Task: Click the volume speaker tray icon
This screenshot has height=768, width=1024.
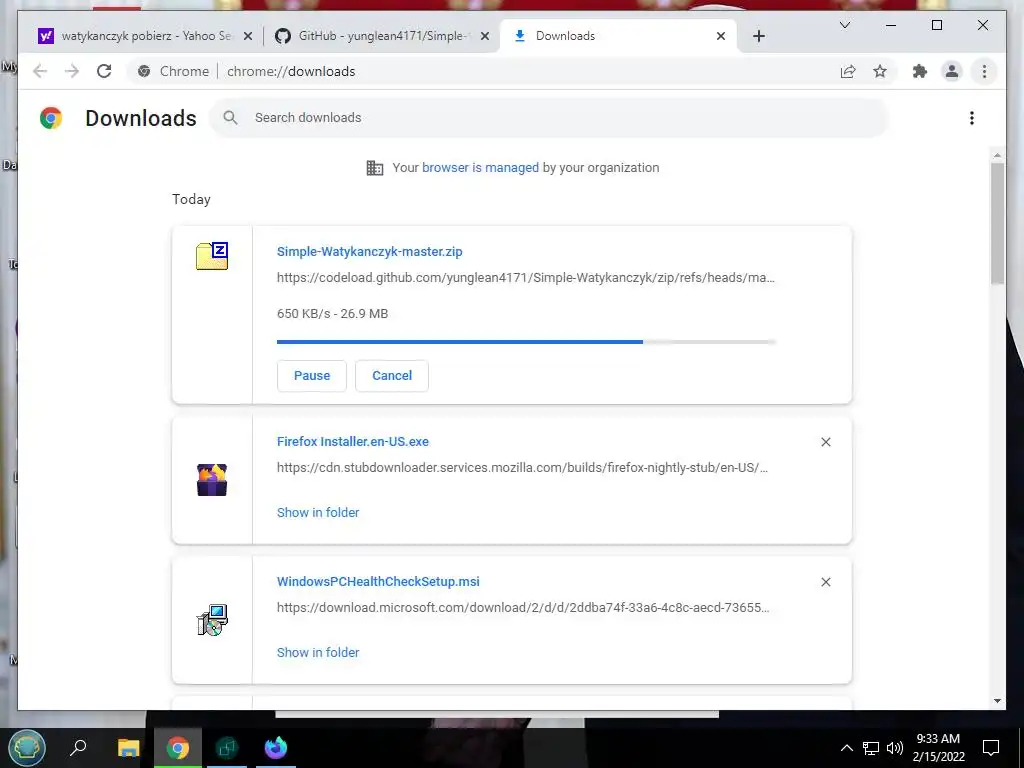Action: (895, 748)
